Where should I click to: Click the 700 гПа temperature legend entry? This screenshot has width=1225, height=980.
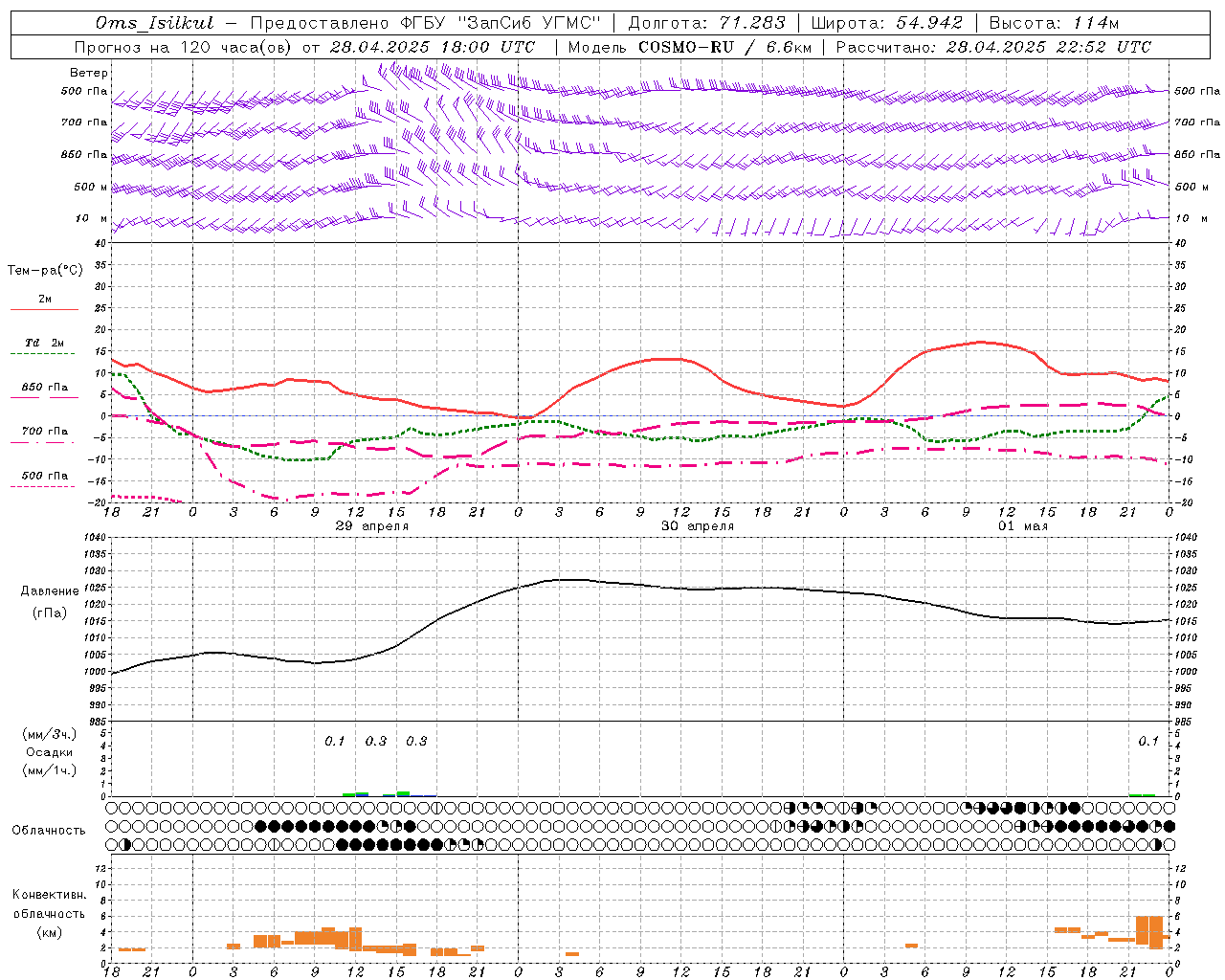click(45, 432)
